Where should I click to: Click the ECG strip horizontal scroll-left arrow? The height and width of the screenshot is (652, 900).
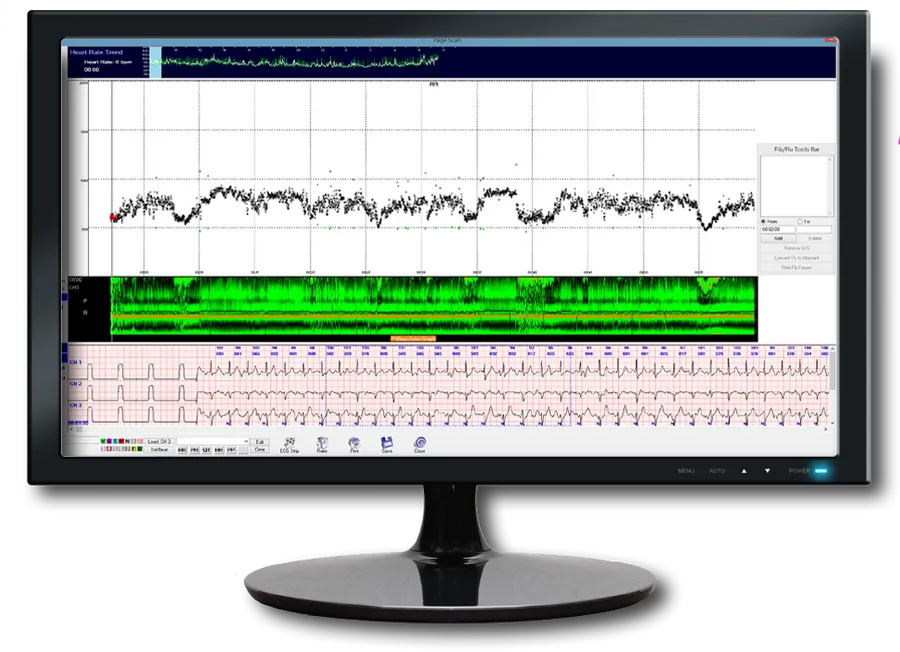pos(72,429)
